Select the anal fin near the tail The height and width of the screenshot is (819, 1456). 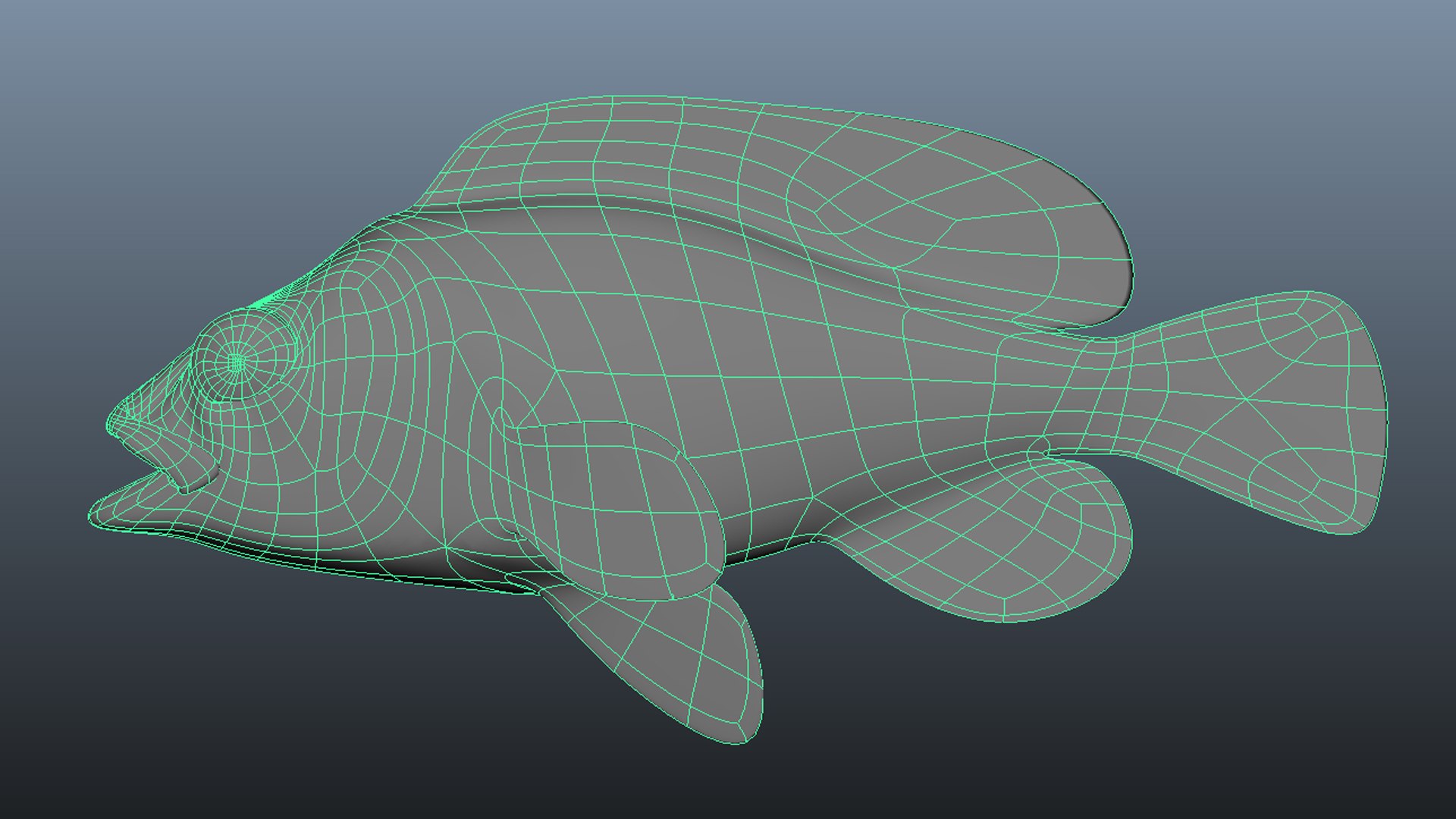[993, 538]
